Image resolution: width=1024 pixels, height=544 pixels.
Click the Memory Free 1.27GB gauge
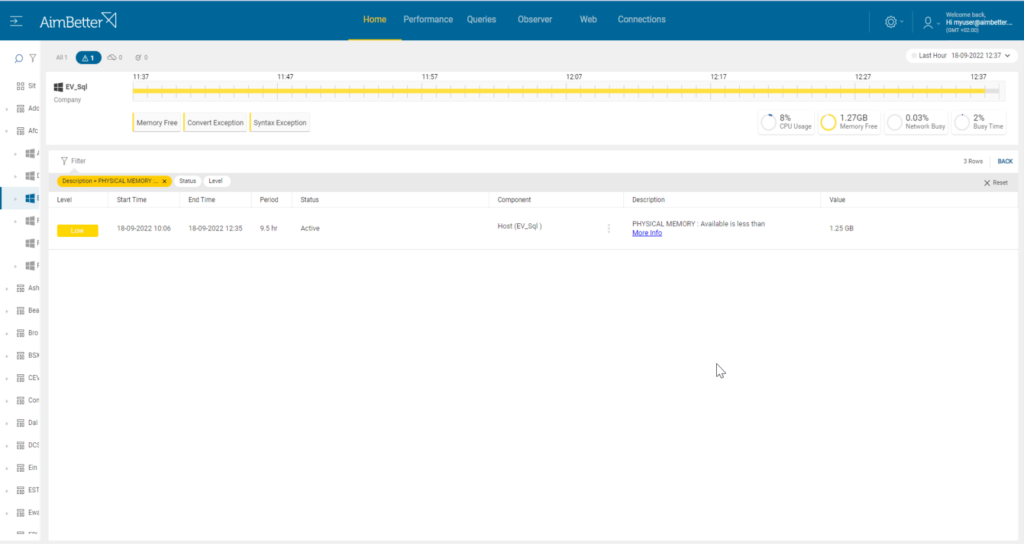[849, 122]
